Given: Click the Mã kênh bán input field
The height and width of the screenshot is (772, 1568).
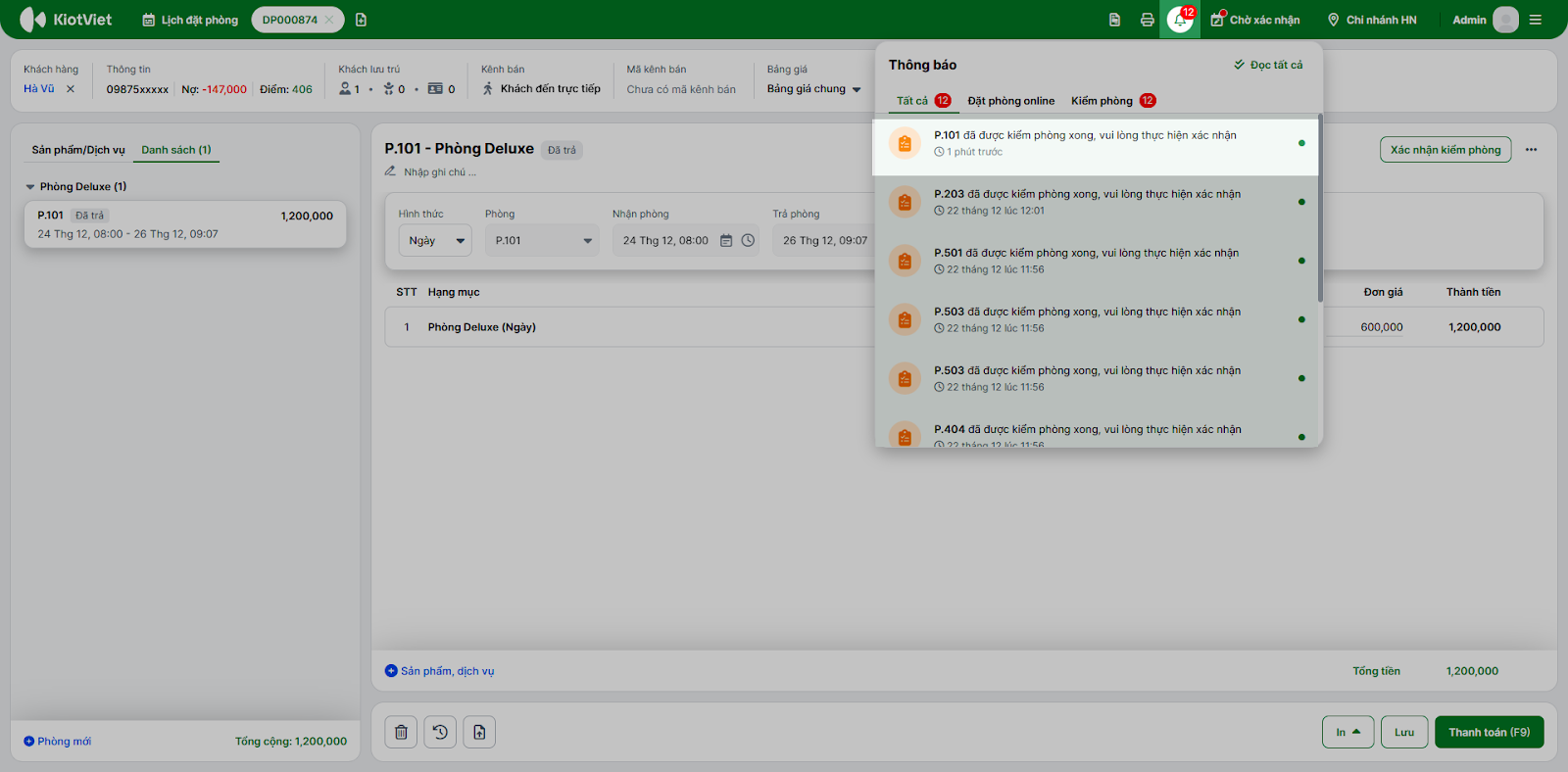Looking at the screenshot, I should coord(681,89).
